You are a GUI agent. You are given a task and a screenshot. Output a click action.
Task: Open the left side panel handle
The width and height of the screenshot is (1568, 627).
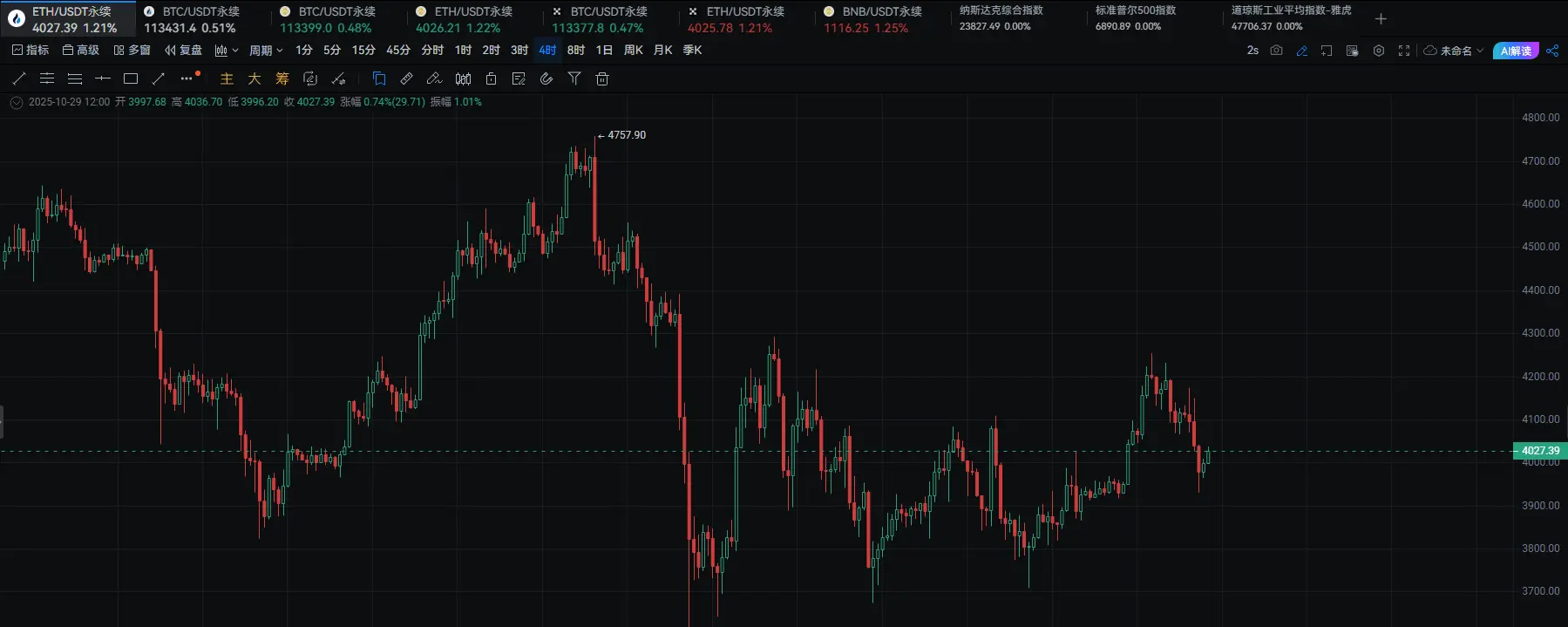pos(2,421)
